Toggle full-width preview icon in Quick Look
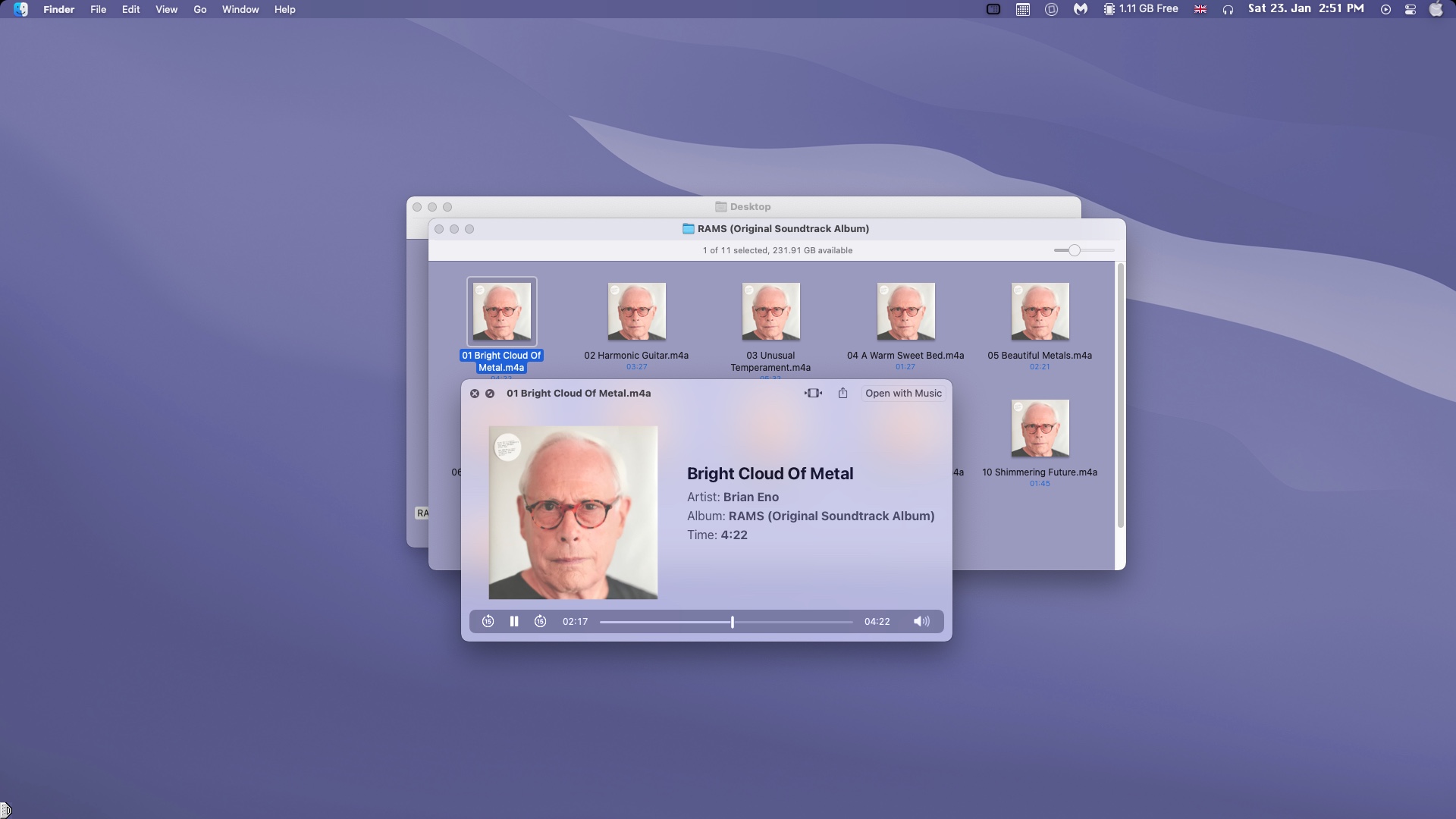 click(x=813, y=393)
